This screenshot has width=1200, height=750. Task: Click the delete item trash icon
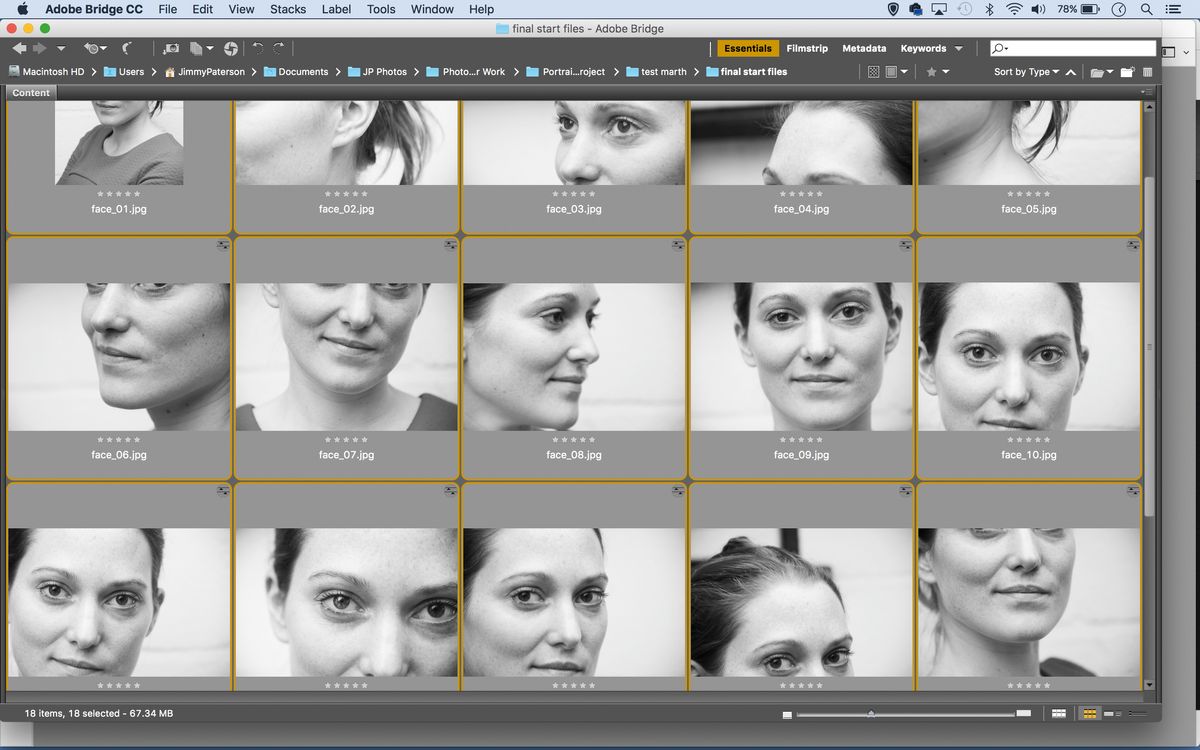[x=1147, y=71]
